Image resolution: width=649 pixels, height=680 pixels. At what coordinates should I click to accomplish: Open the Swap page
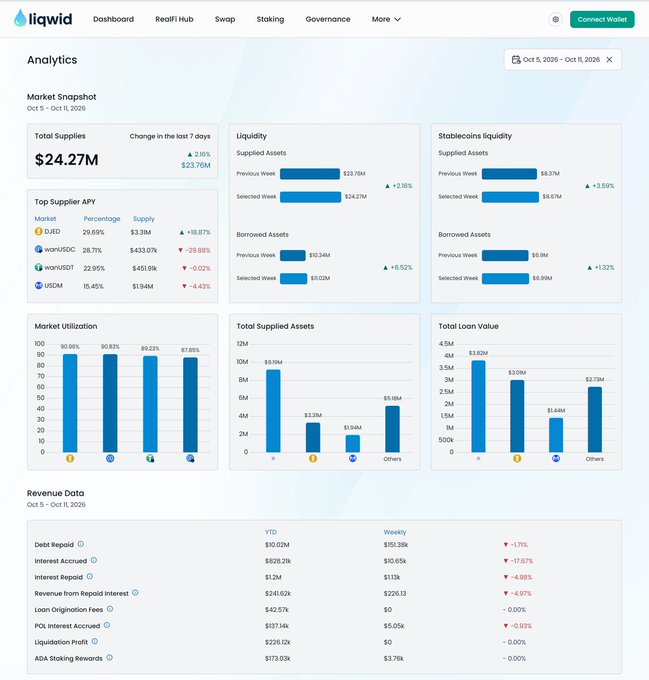pyautogui.click(x=225, y=19)
